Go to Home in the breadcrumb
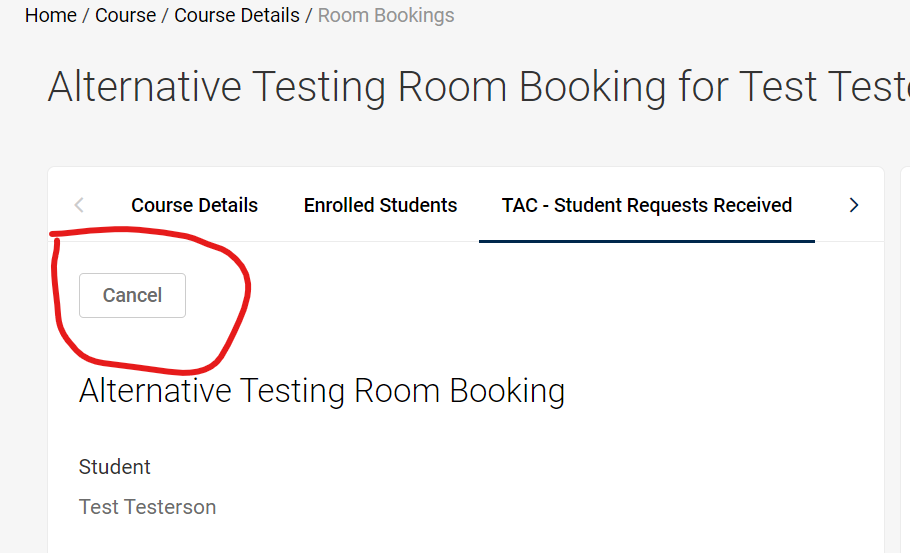This screenshot has width=910, height=553. coord(50,15)
